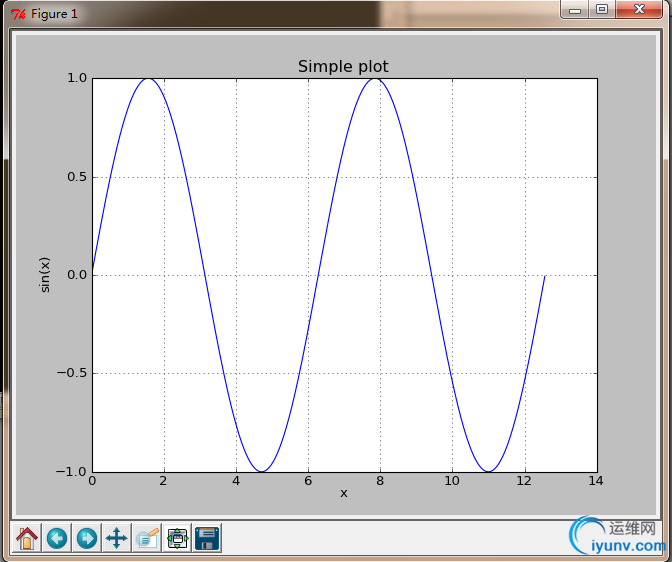The height and width of the screenshot is (562, 672).
Task: Click the x-axis tick label 8
Action: coord(380,481)
